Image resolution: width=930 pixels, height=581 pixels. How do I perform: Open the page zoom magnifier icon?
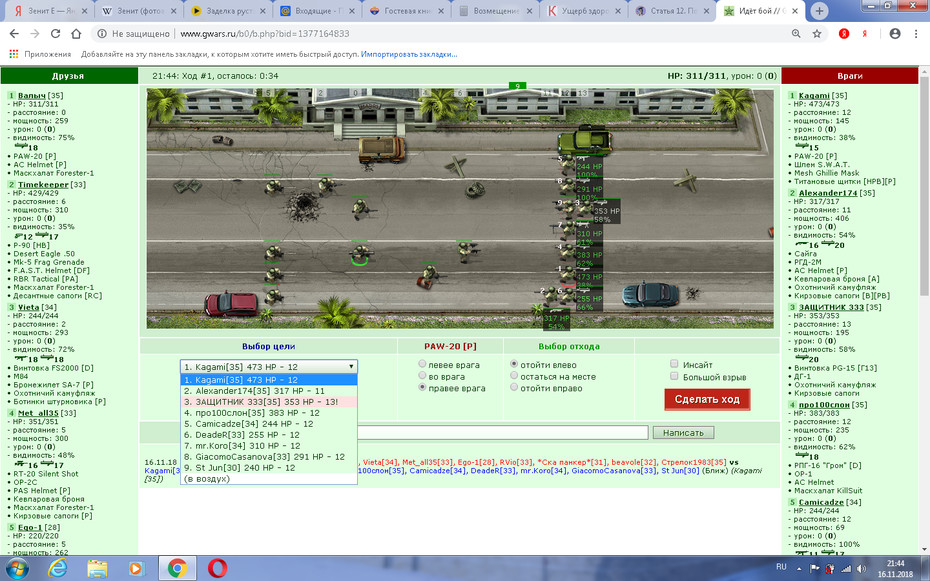(796, 34)
